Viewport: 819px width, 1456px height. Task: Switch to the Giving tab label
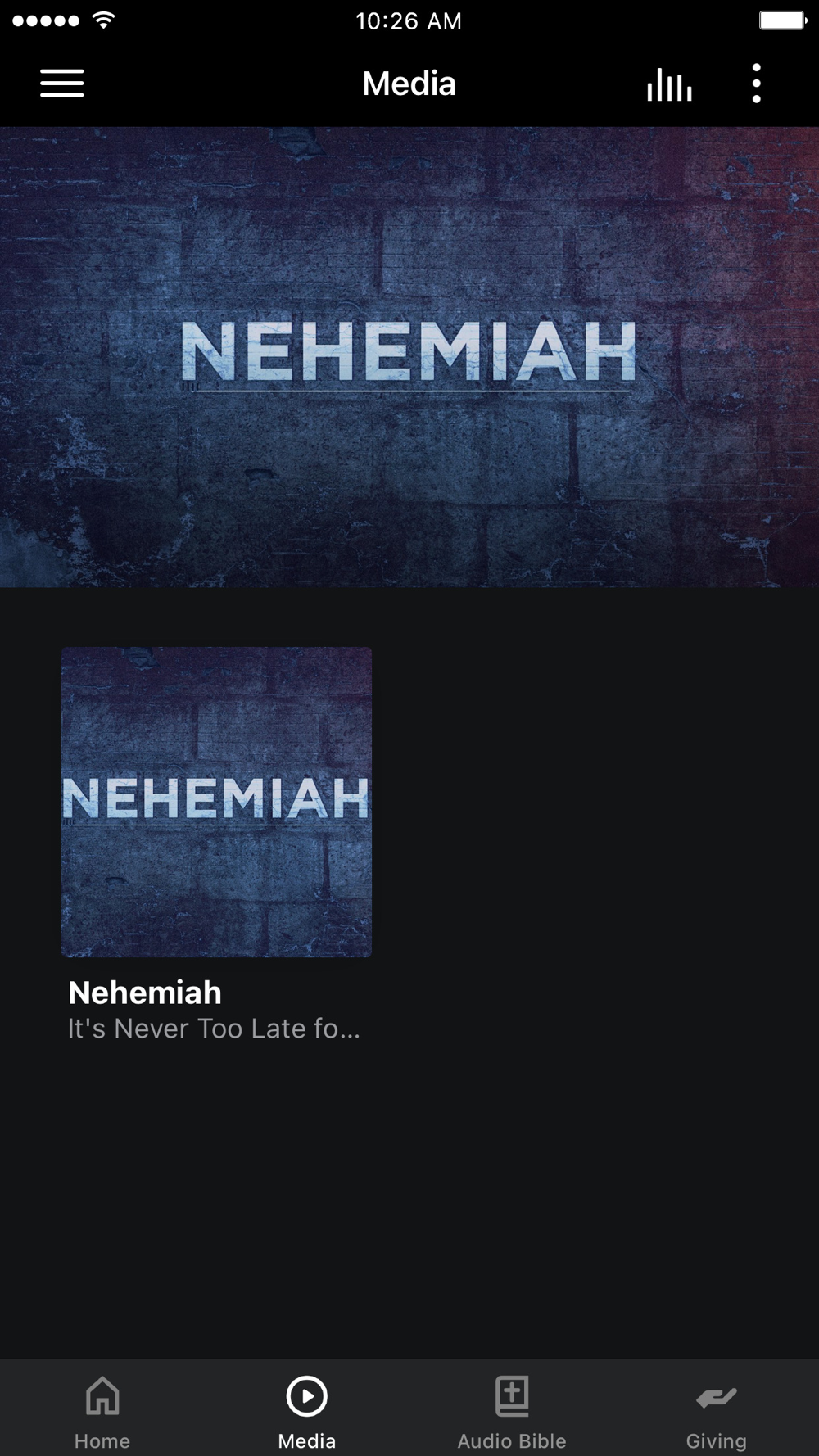click(716, 1440)
